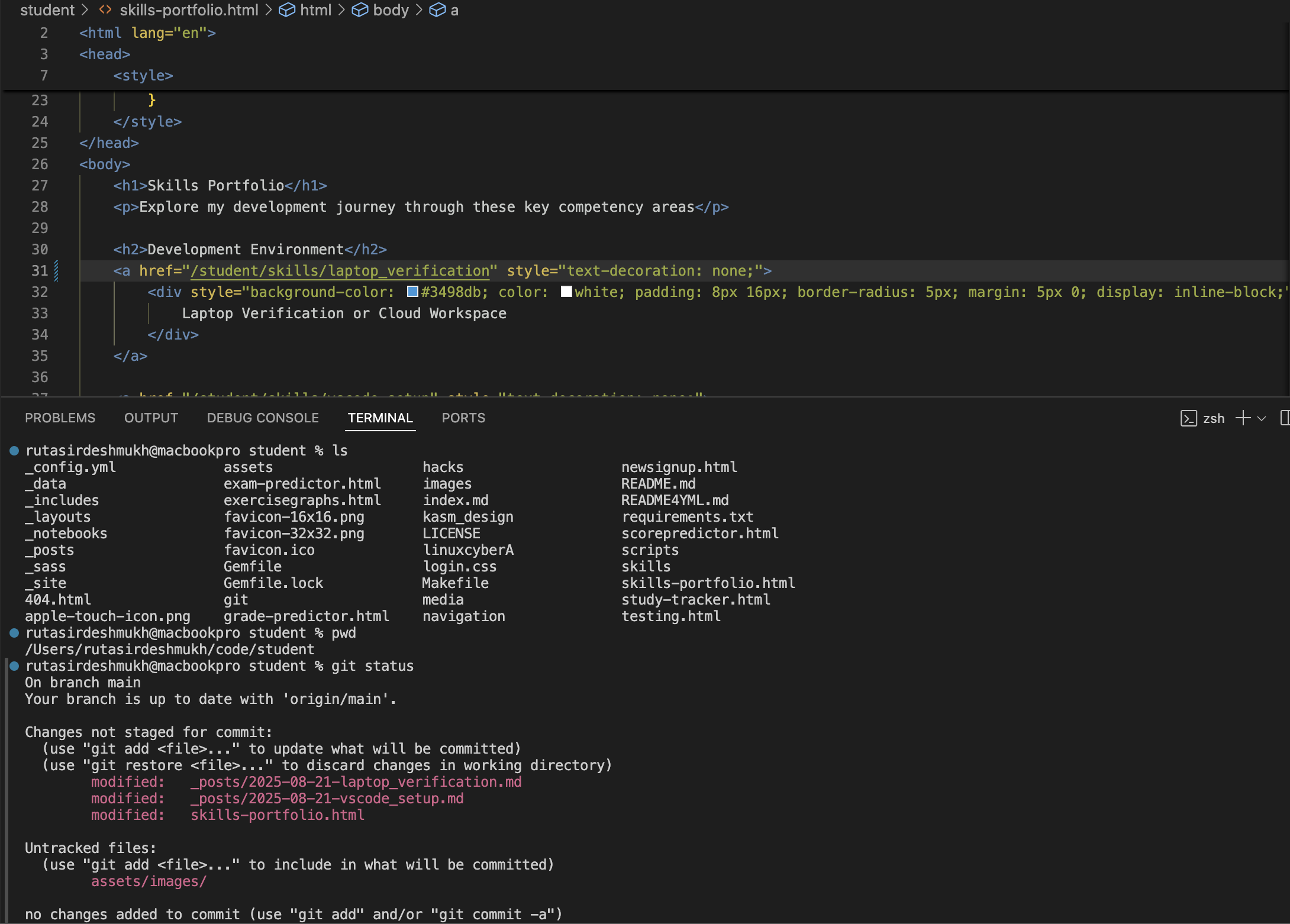Click the split terminal icon at panel edge
Viewport: 1290px width, 924px height.
tap(1285, 418)
